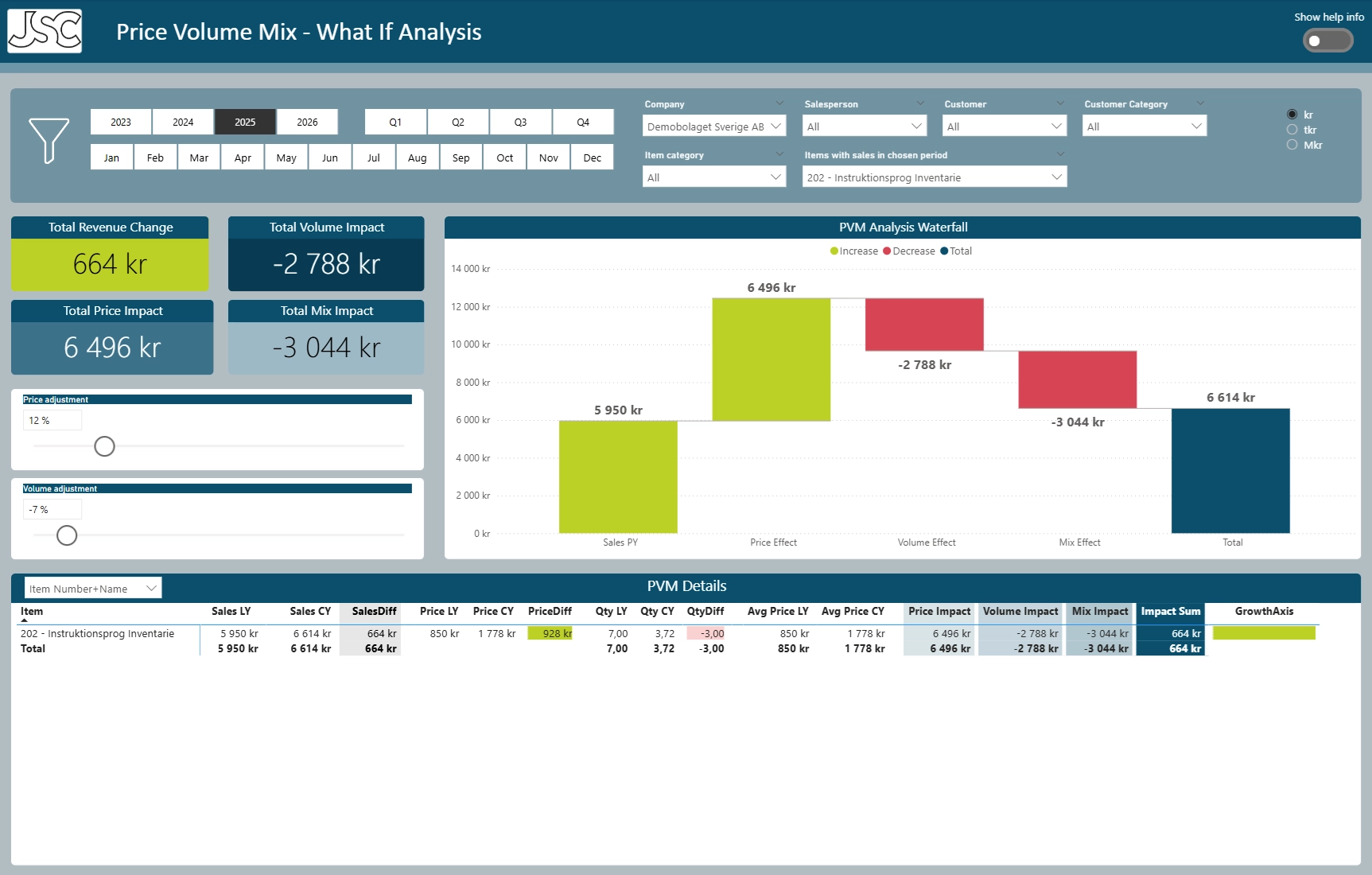This screenshot has width=1372, height=875.
Task: Click the funnel filter icon
Action: pyautogui.click(x=49, y=141)
